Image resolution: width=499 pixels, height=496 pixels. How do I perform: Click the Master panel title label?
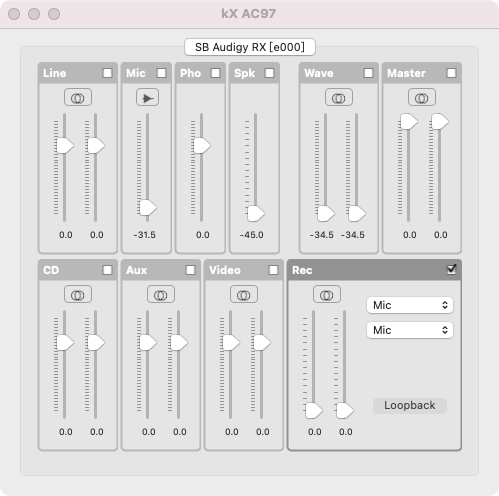406,73
